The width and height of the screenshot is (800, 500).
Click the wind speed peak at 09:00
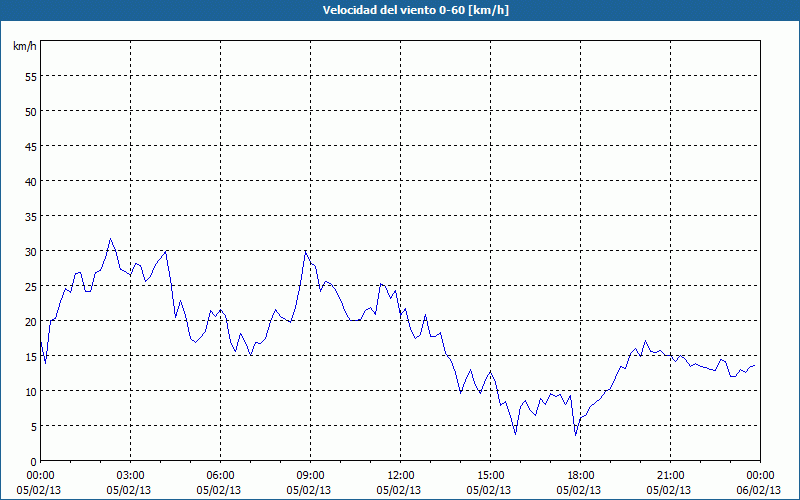(x=306, y=251)
